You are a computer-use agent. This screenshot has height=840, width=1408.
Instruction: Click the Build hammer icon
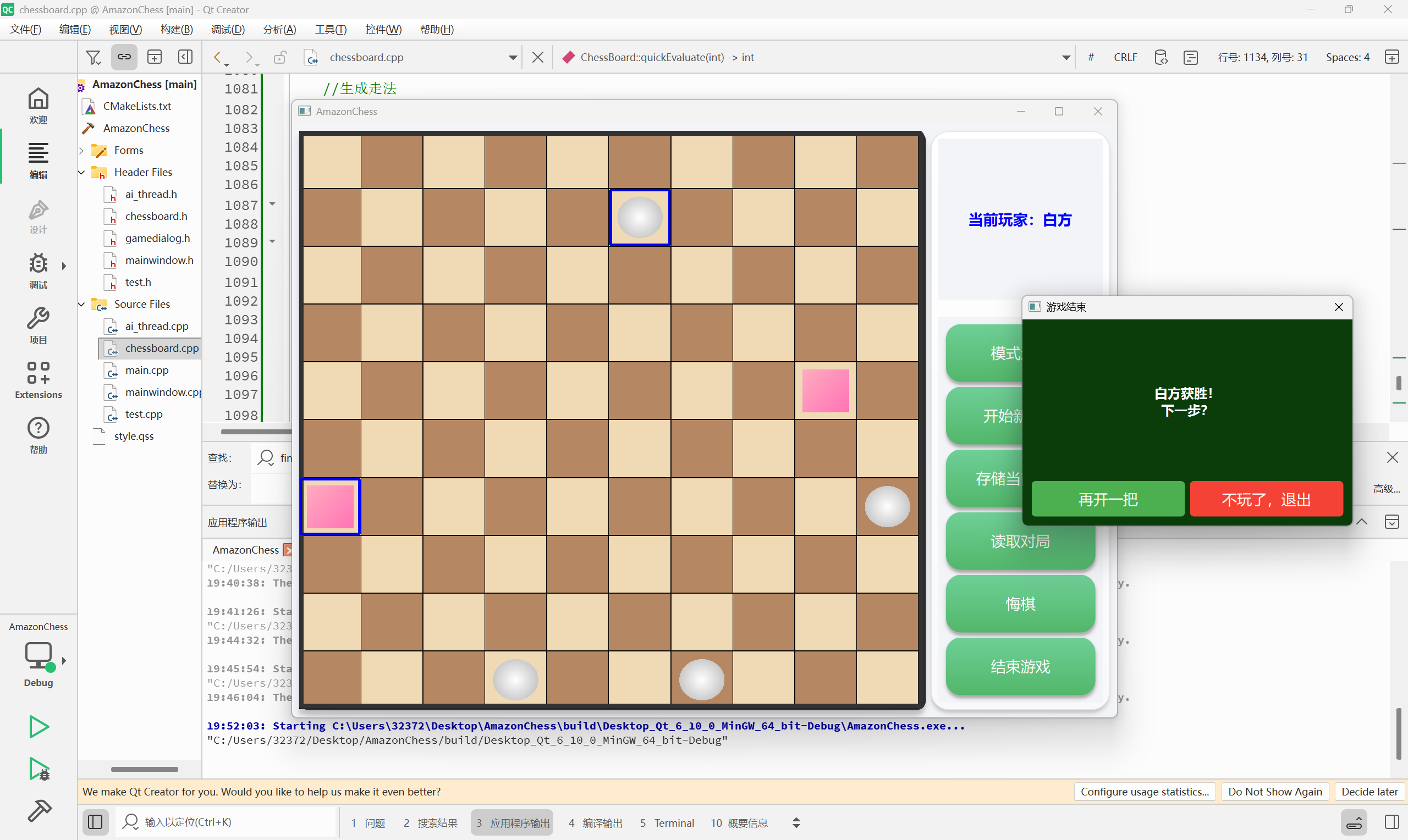[38, 810]
